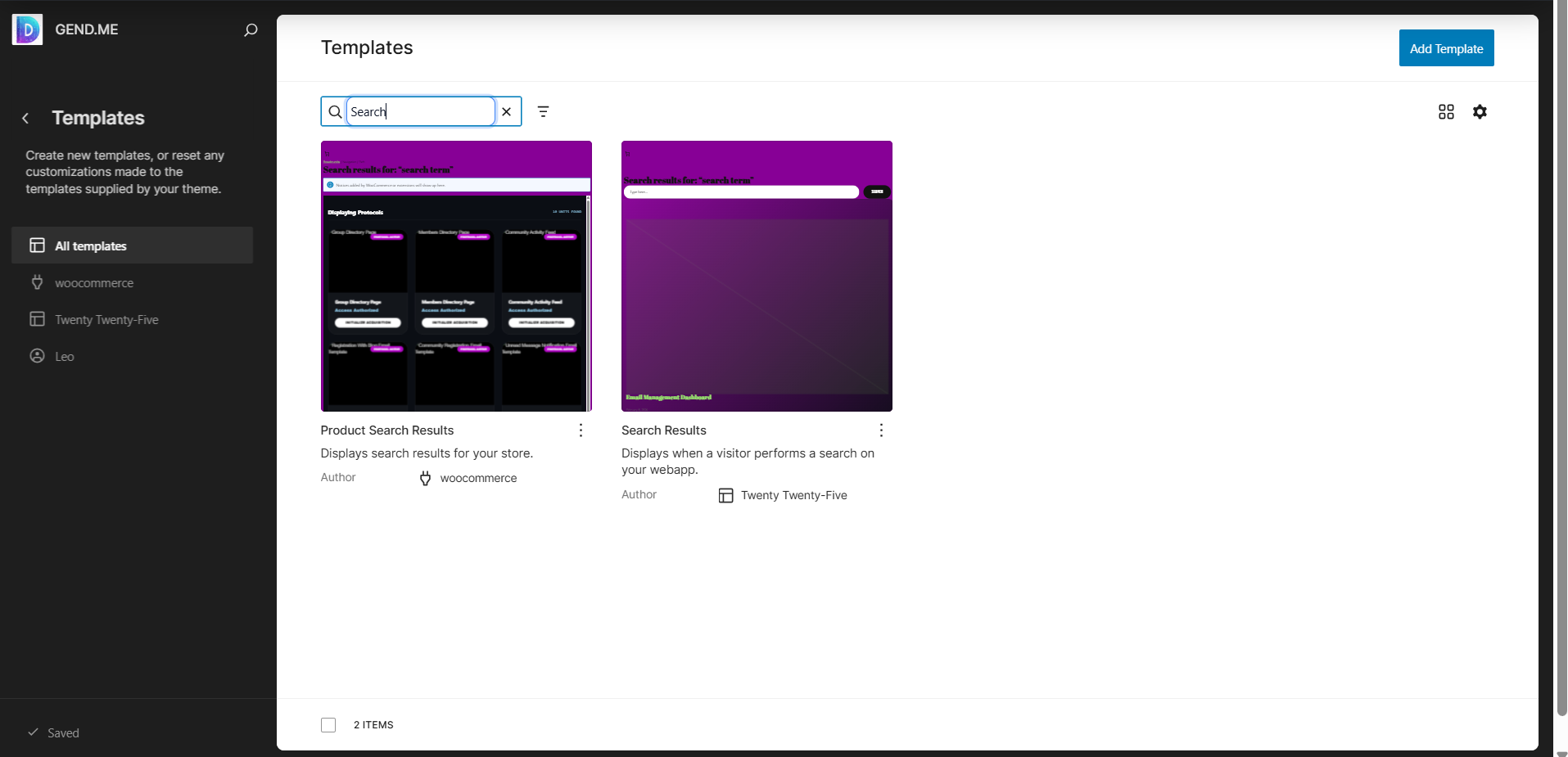
Task: Switch to grid view layout
Action: (1445, 111)
